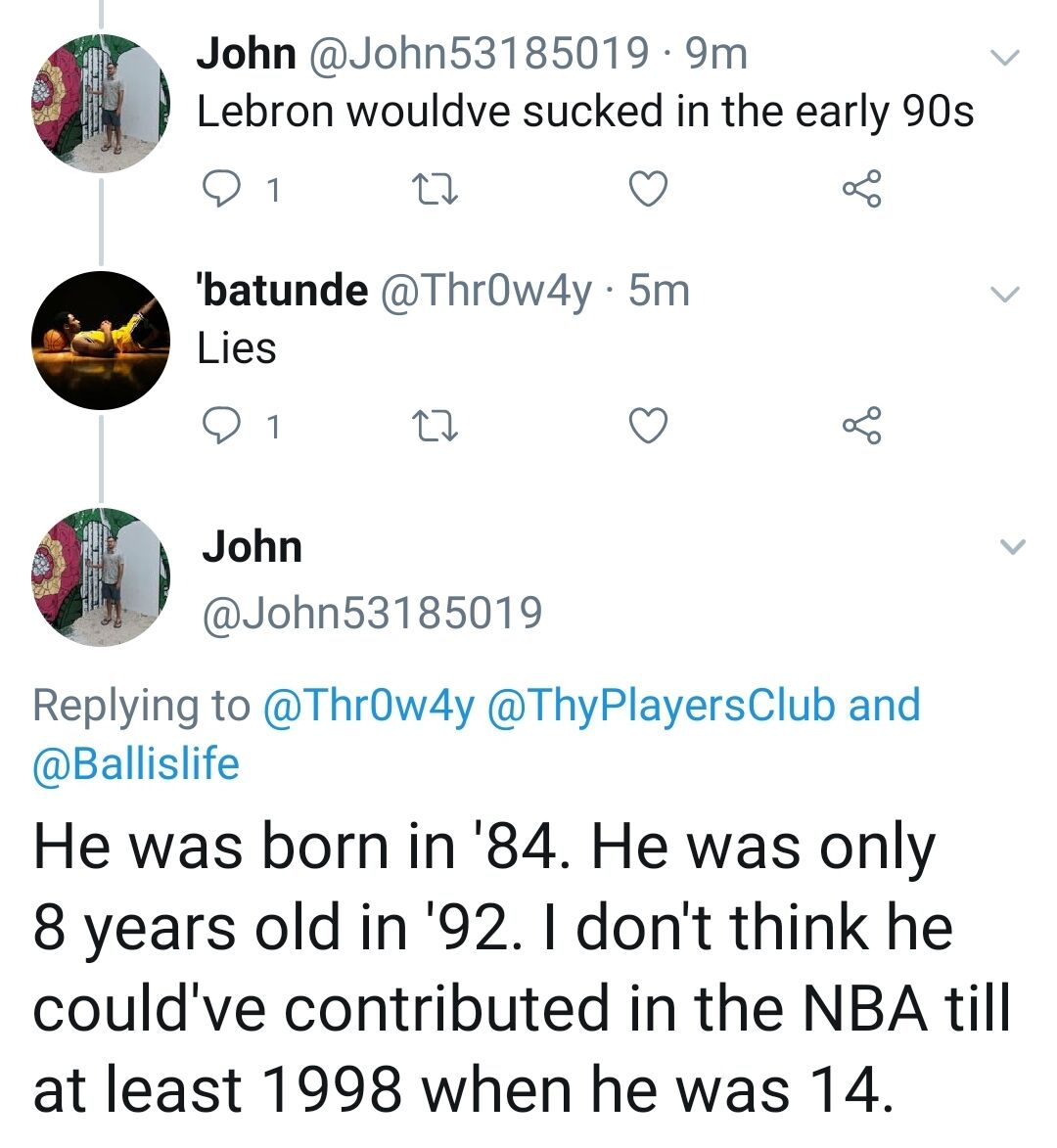Open 'batunde display name profile
Image resolution: width=1057 pixels, height=1148 pixels.
[x=283, y=290]
